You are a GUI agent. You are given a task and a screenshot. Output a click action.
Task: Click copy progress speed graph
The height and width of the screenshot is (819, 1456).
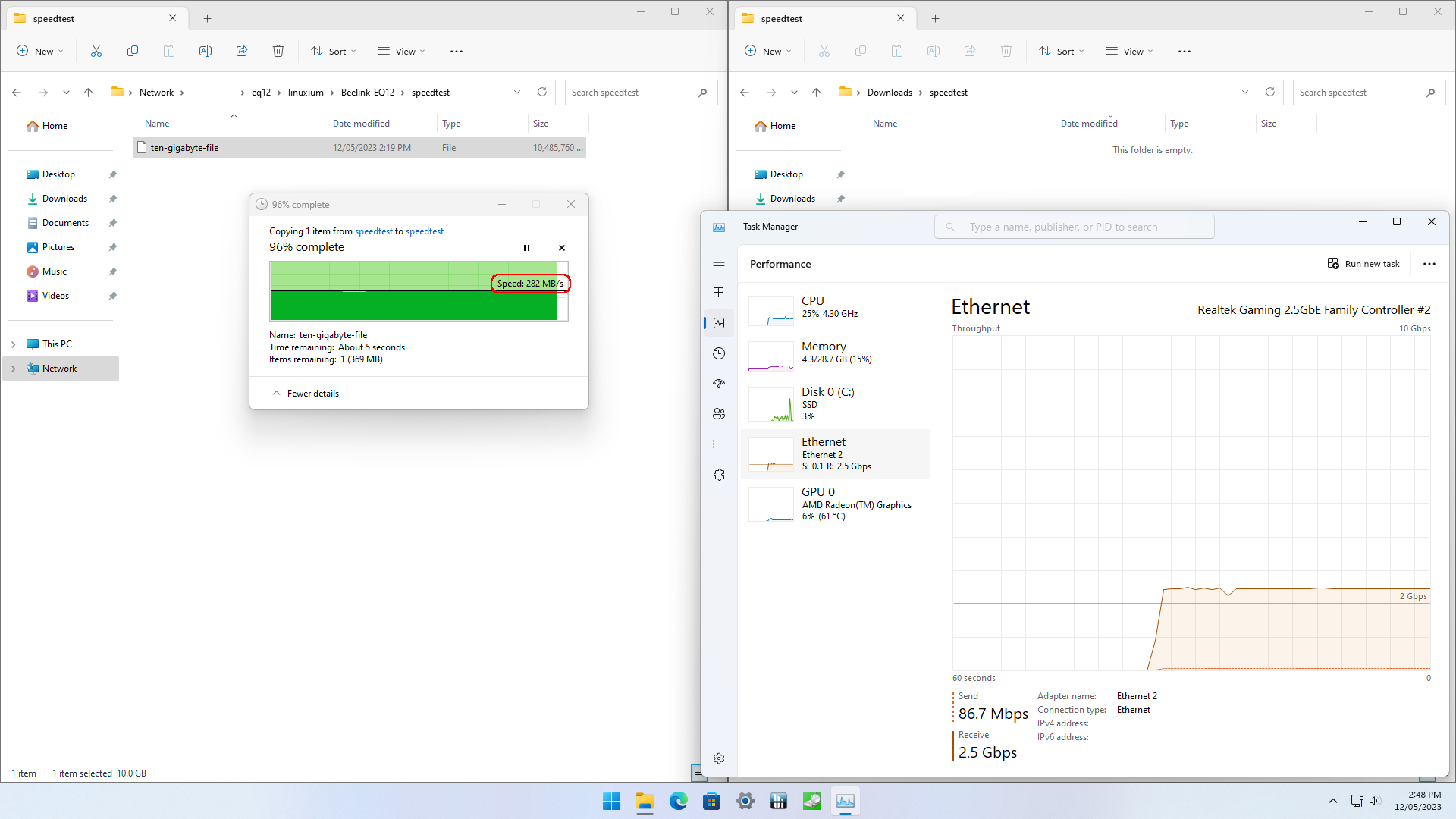[x=419, y=291]
